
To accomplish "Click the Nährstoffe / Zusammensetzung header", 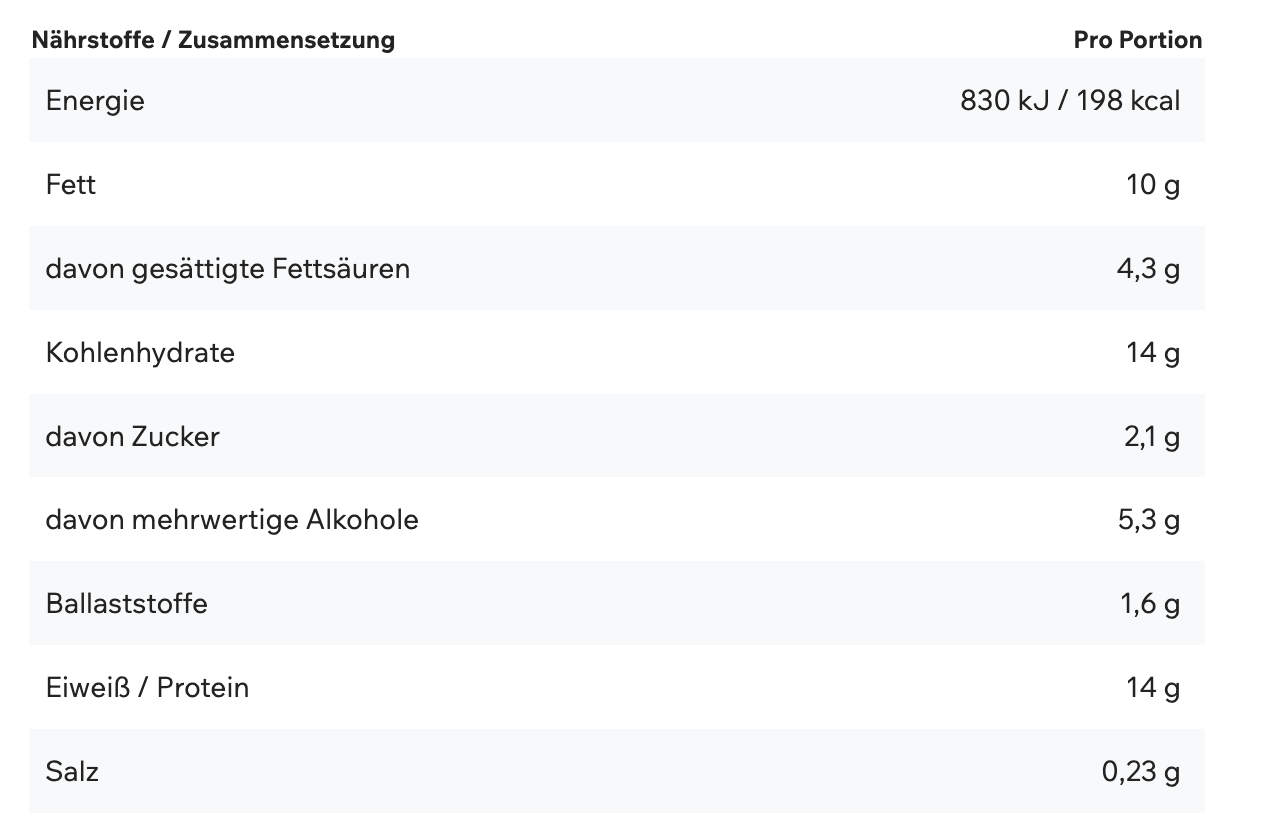I will point(213,40).
